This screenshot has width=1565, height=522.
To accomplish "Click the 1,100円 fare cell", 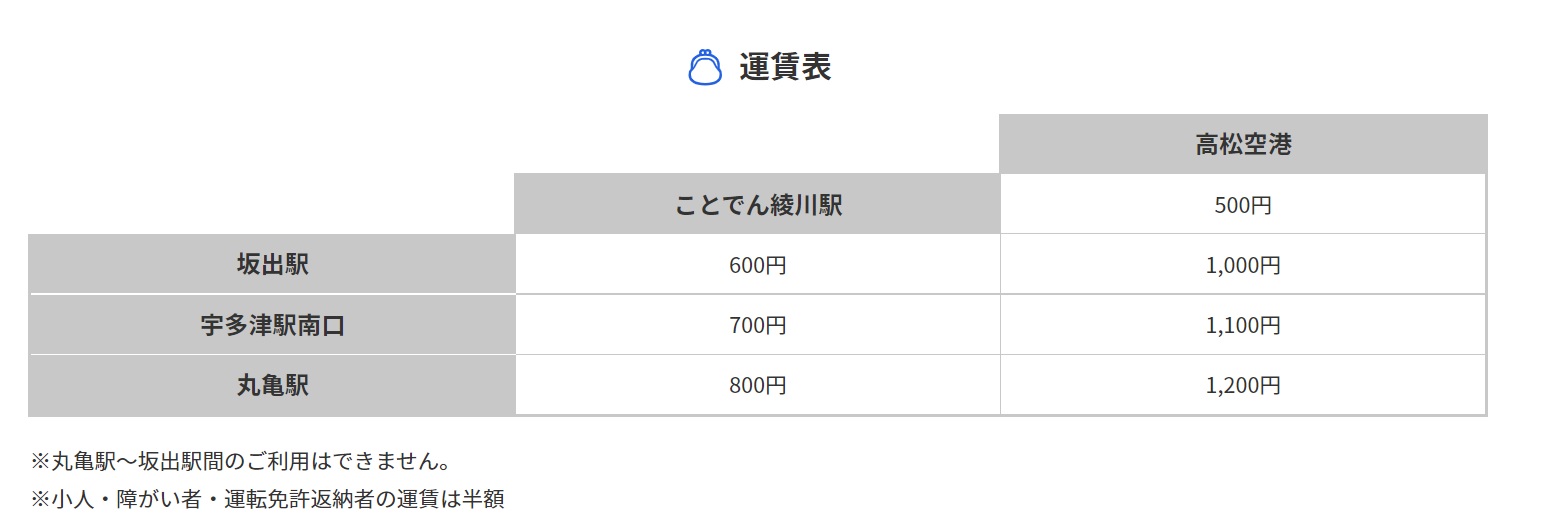I will pyautogui.click(x=1243, y=325).
